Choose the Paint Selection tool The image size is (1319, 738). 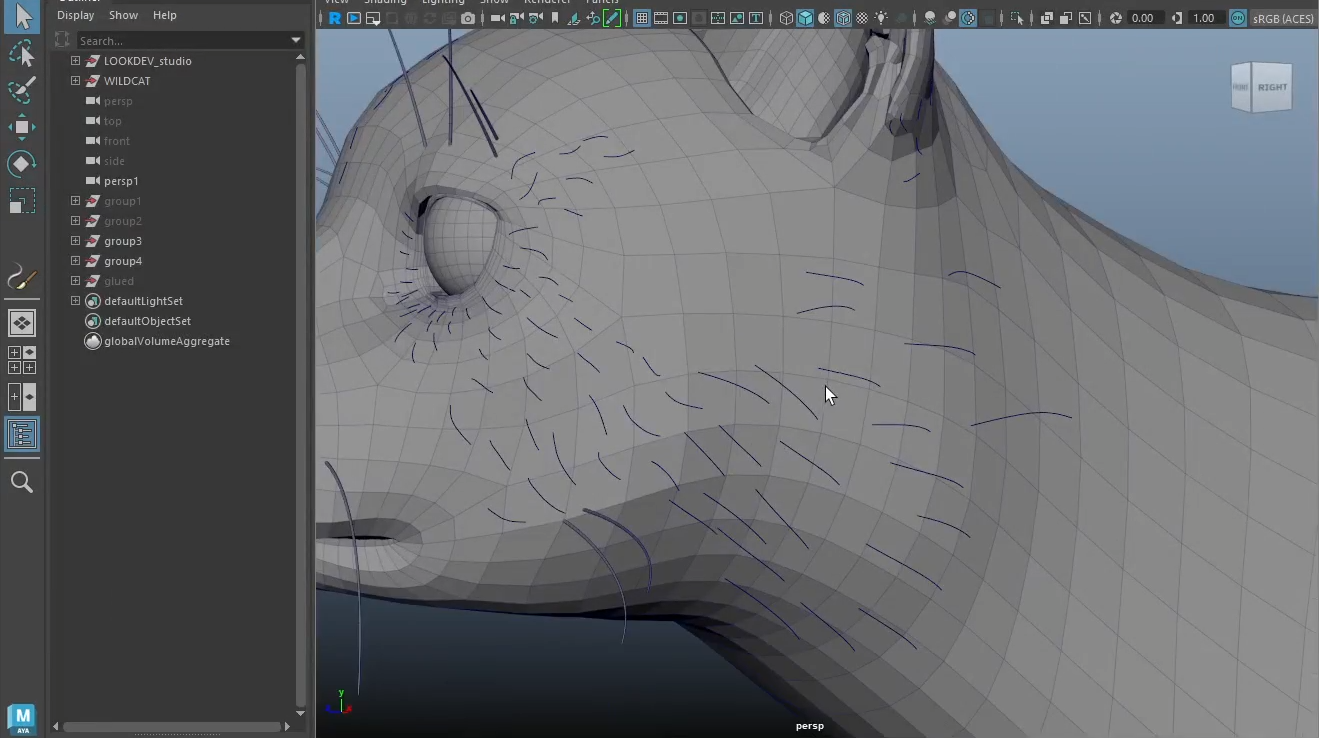22,90
